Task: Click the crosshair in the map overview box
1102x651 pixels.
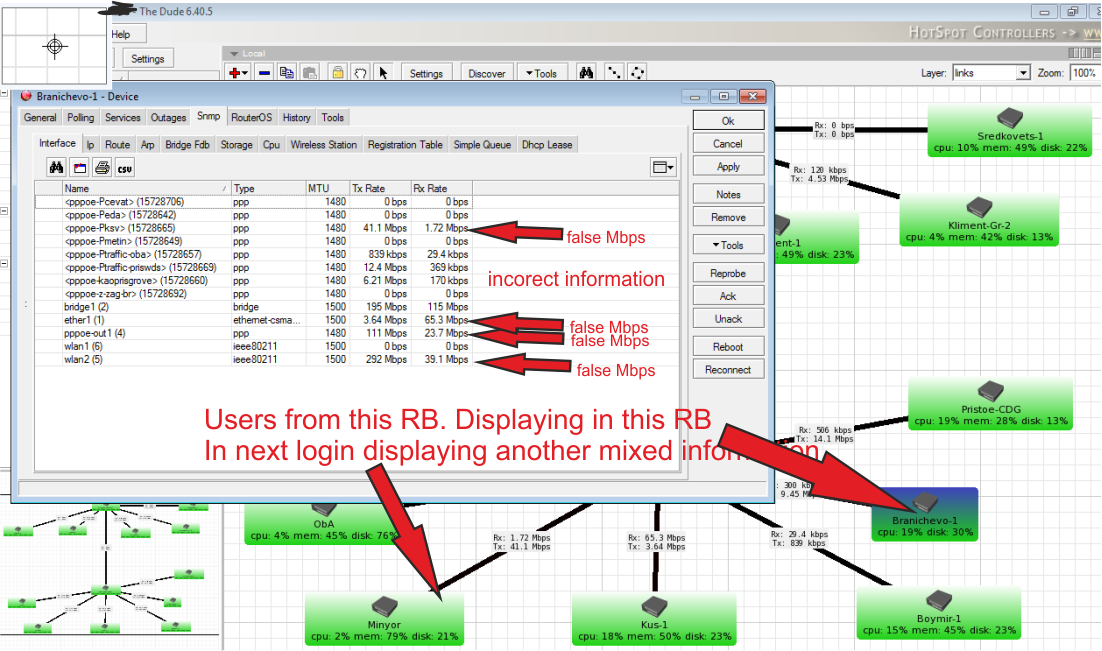Action: click(54, 46)
